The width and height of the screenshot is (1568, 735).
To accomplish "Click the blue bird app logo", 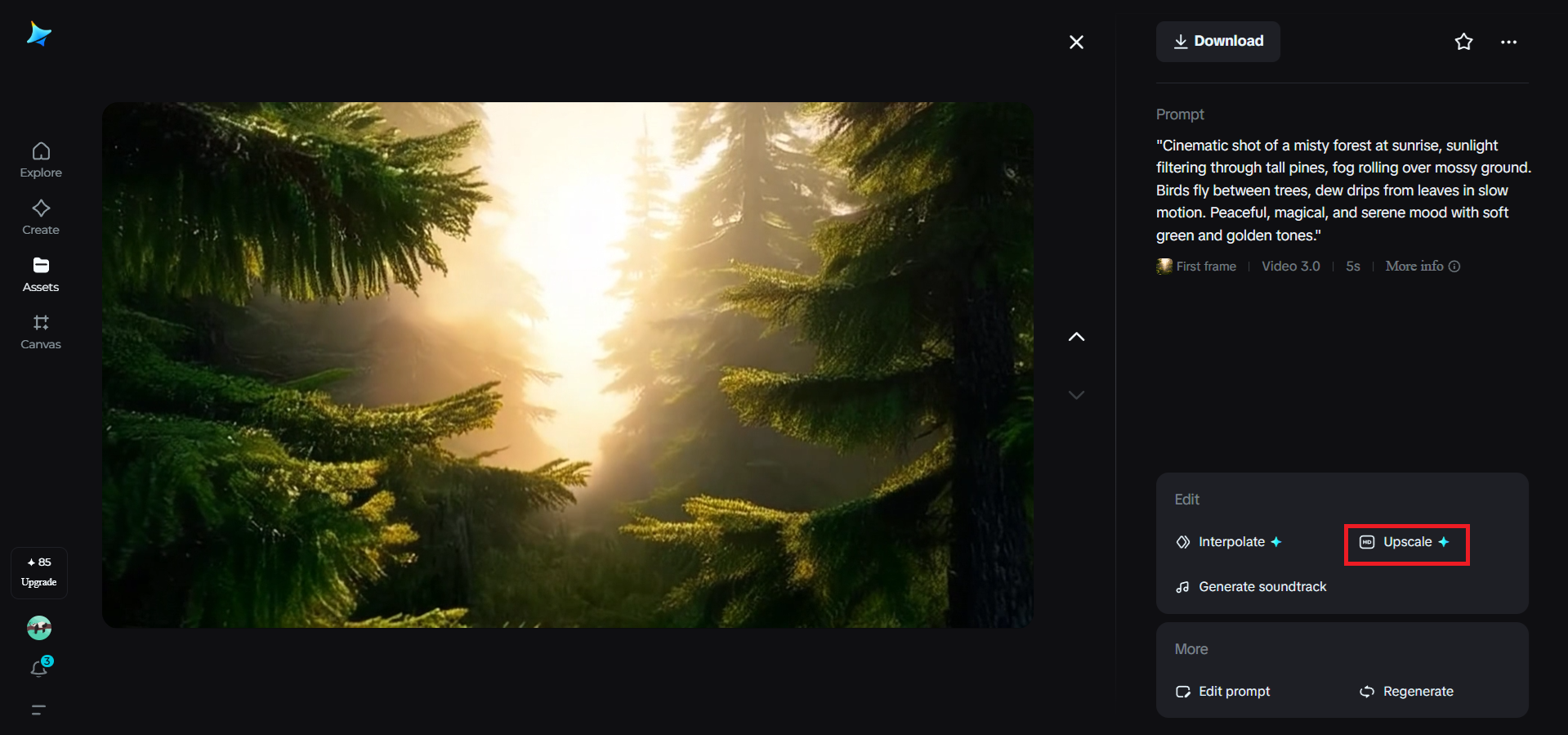I will (38, 34).
